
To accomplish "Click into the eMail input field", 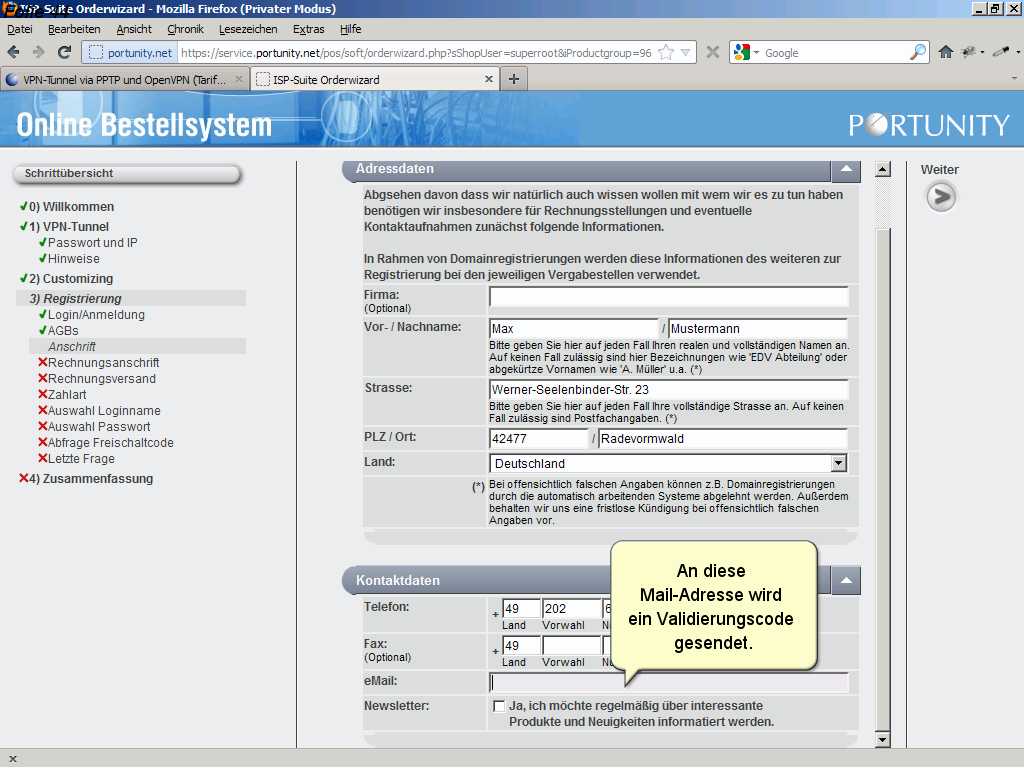I will click(668, 682).
